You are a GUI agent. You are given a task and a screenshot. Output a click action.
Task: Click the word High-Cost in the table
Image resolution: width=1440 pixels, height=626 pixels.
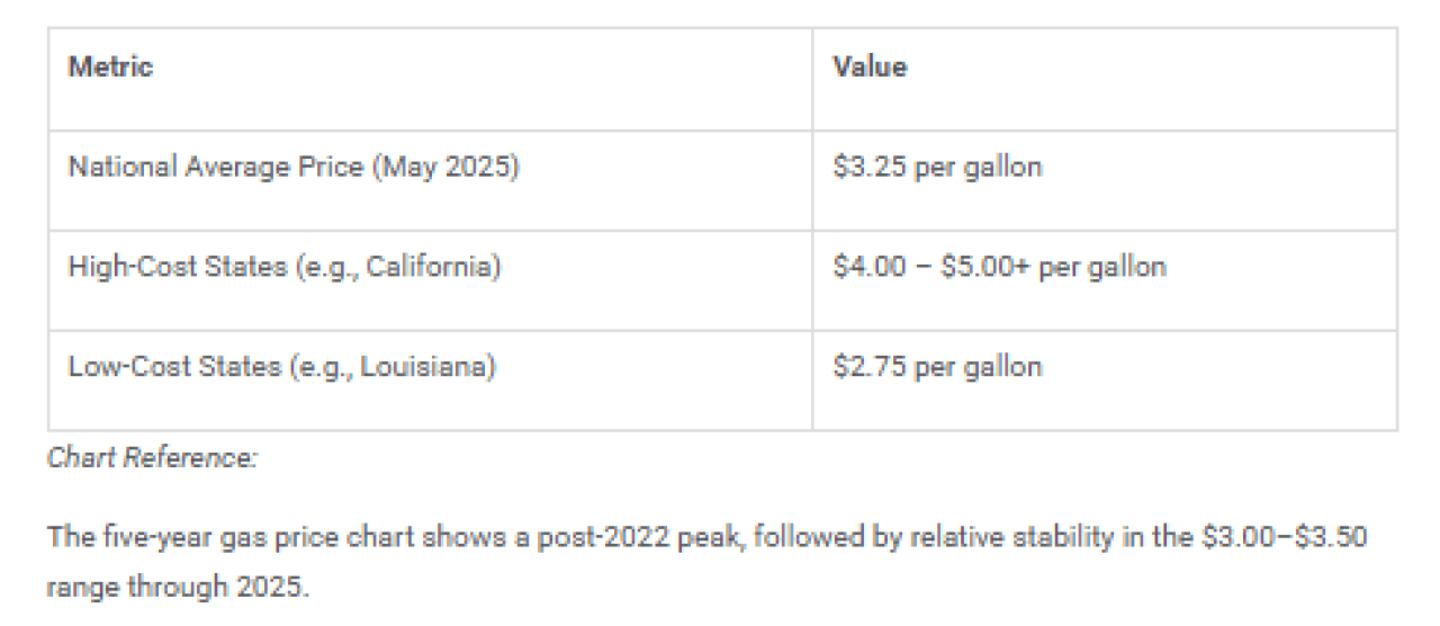pos(121,267)
